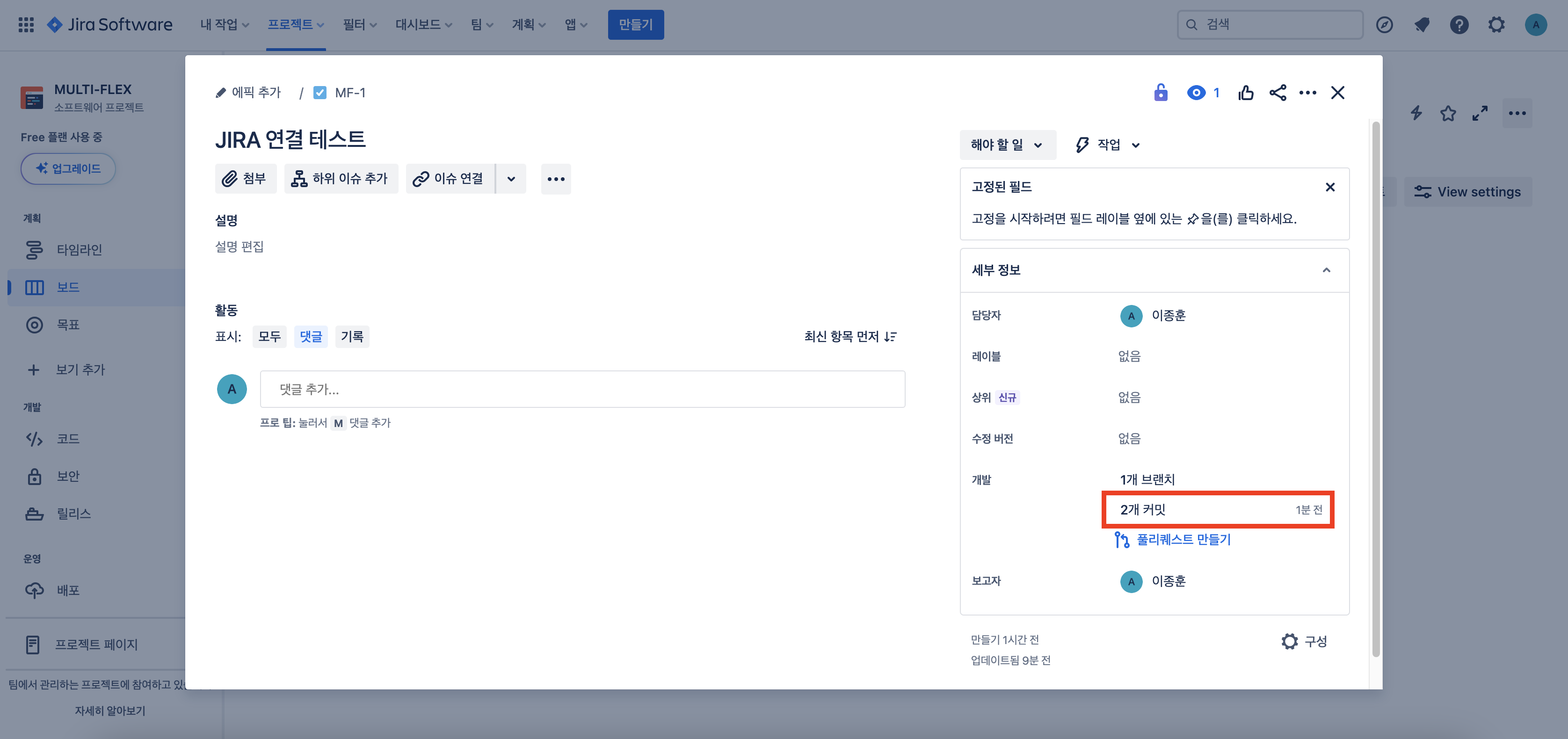Click the issue lock restriction icon
The image size is (1568, 739).
click(1161, 93)
